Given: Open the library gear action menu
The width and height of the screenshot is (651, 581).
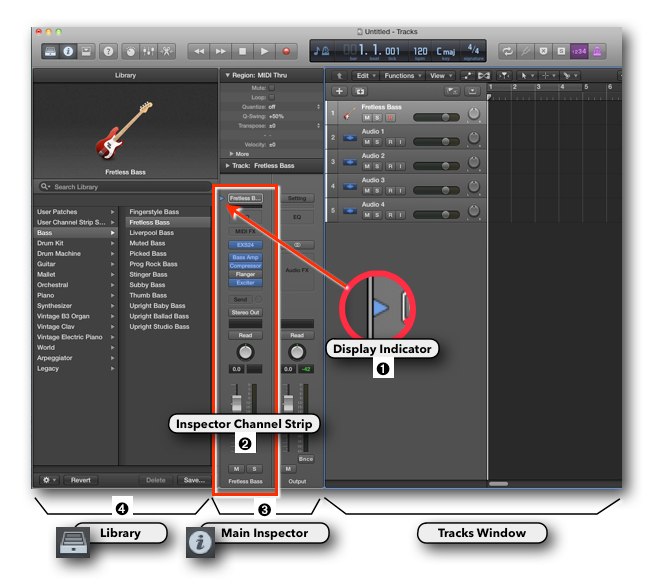Looking at the screenshot, I should [x=47, y=480].
